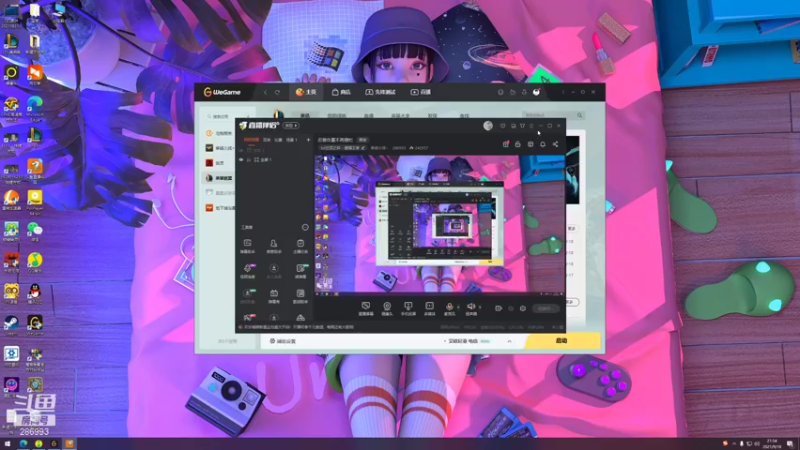Image resolution: width=800 pixels, height=450 pixels.
Task: Share the stream with the share icon
Action: click(555, 144)
